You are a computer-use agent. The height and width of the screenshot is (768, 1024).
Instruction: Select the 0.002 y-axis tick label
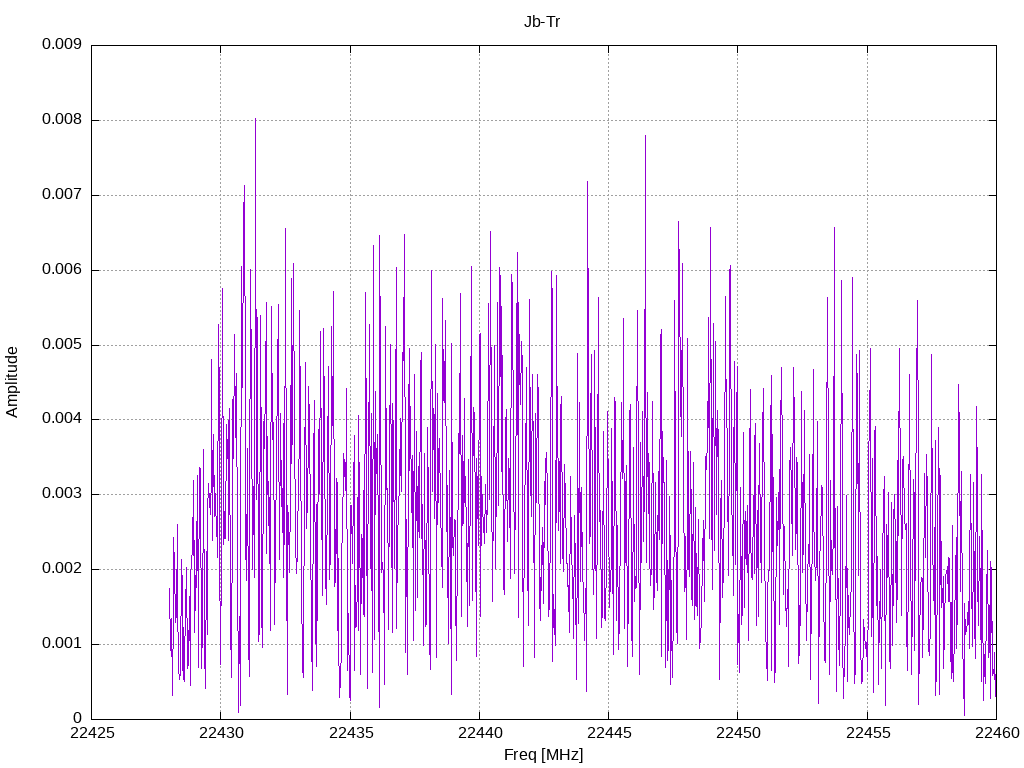[x=62, y=568]
